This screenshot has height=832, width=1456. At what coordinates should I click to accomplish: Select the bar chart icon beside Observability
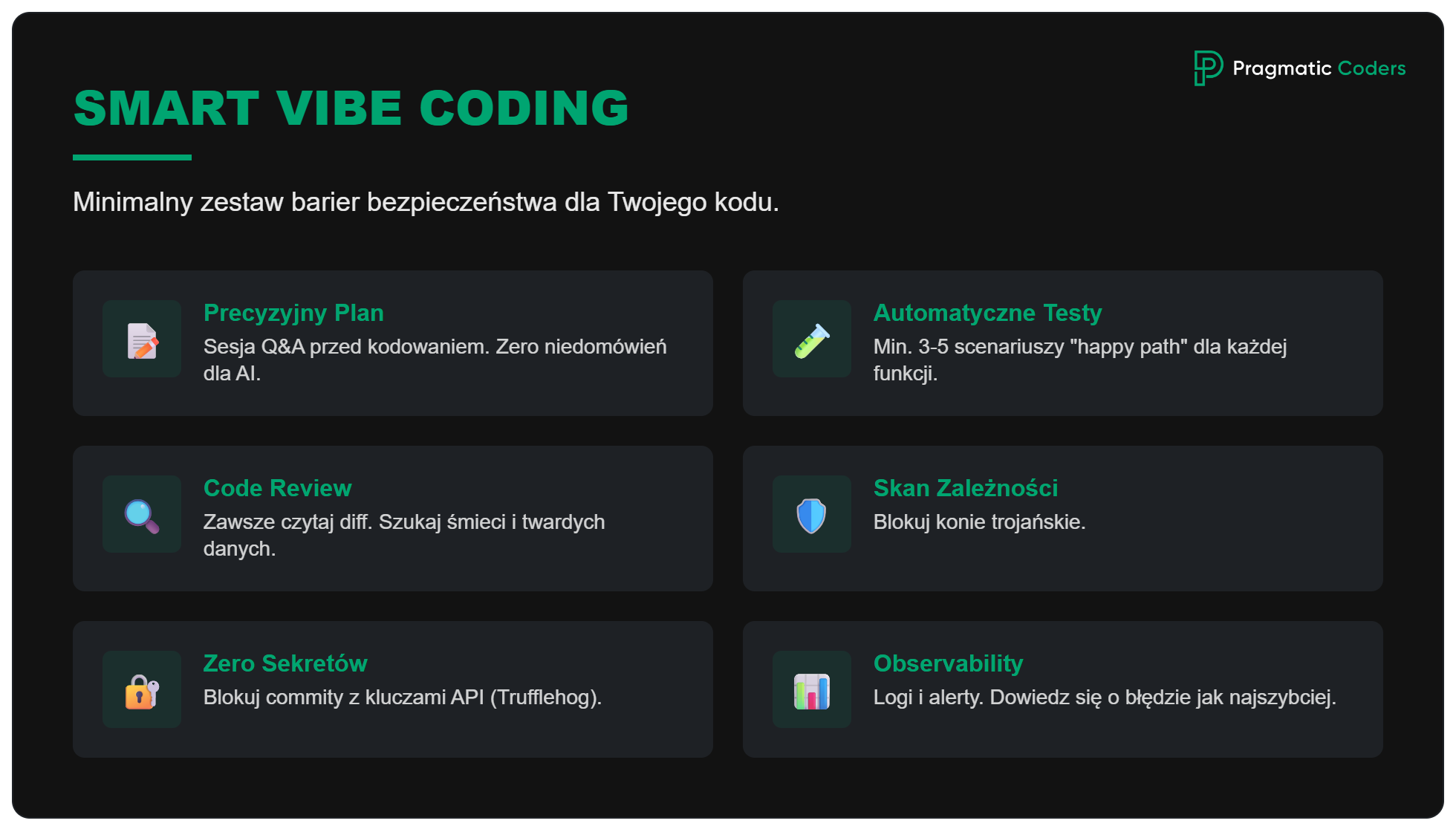(811, 689)
